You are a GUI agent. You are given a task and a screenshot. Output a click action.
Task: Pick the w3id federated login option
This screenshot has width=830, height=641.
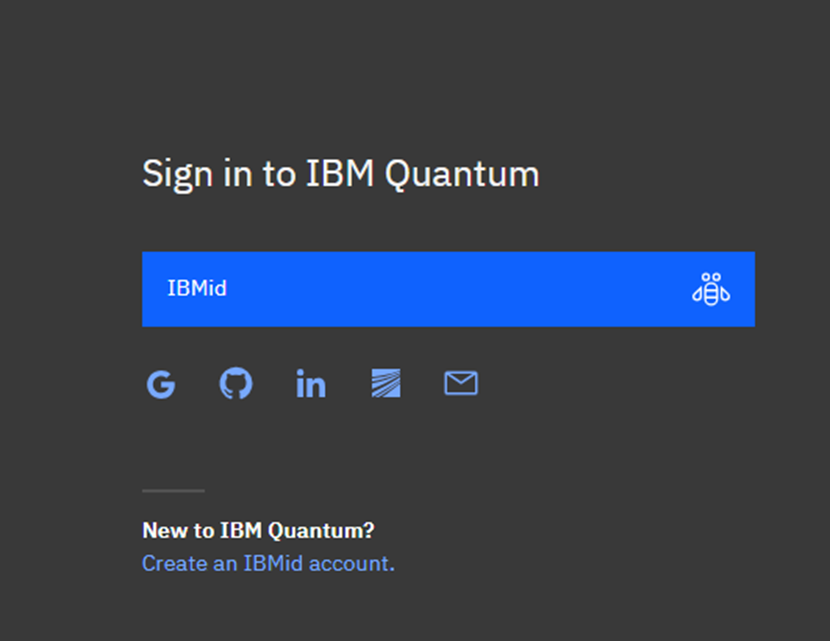[386, 383]
